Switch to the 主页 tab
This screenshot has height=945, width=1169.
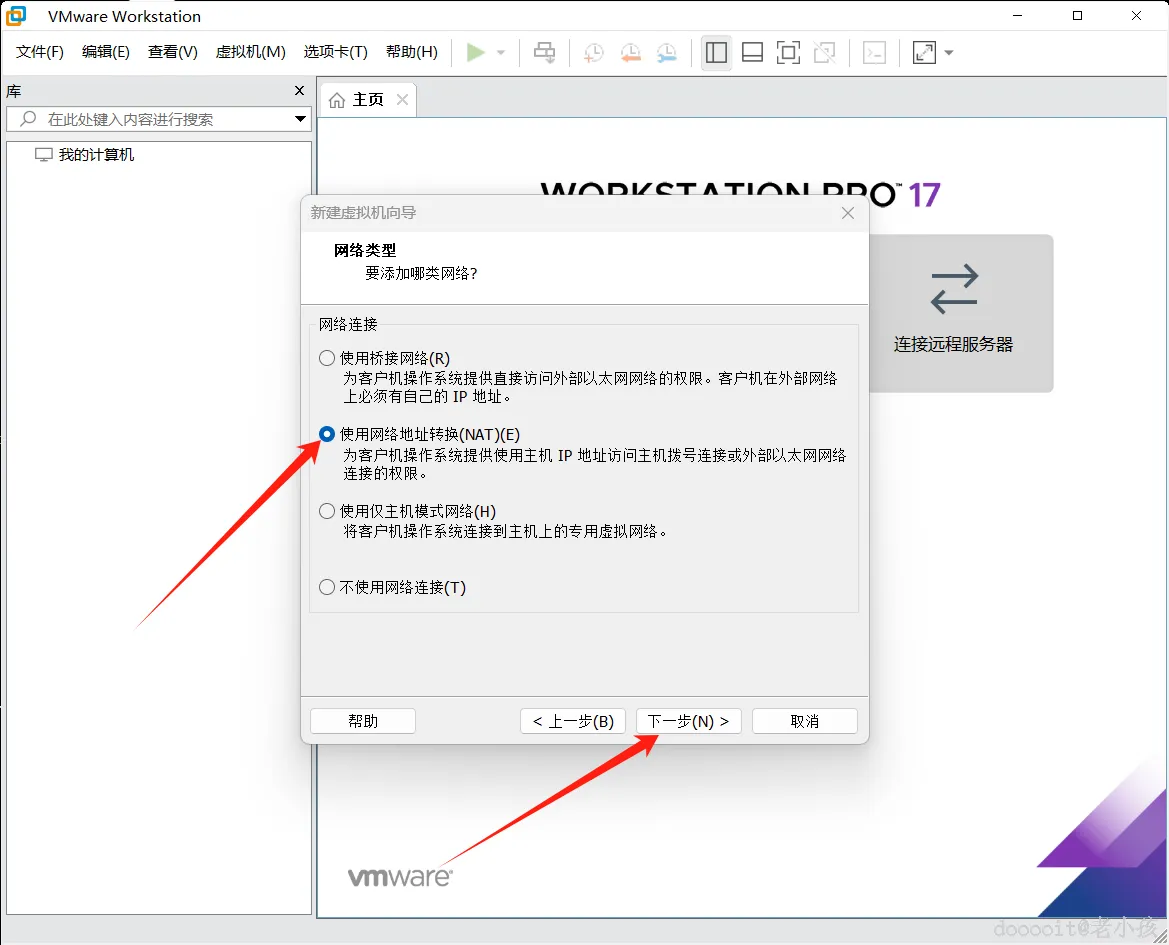click(x=368, y=100)
